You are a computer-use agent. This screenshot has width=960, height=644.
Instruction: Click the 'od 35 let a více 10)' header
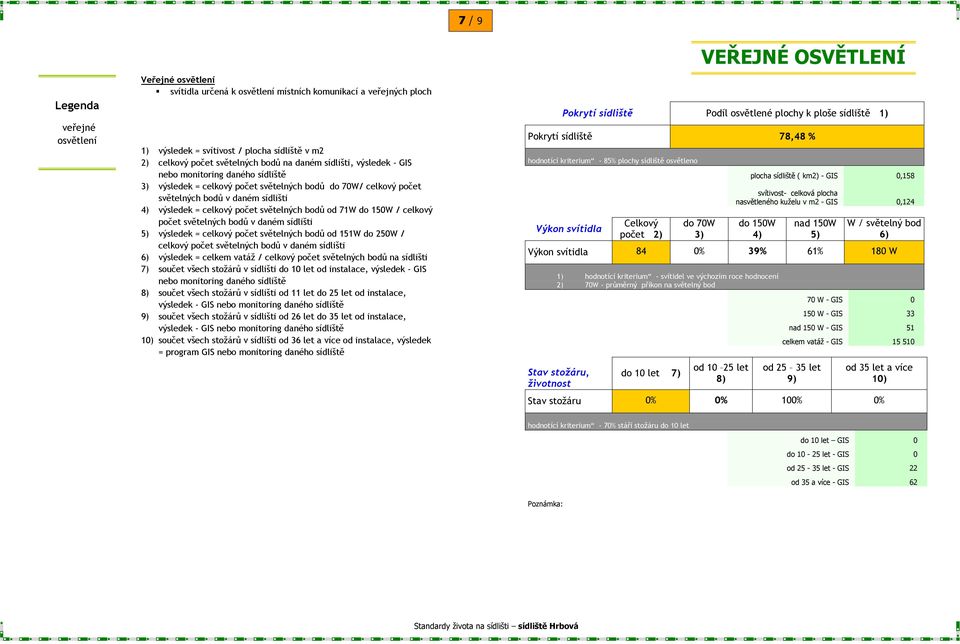879,373
